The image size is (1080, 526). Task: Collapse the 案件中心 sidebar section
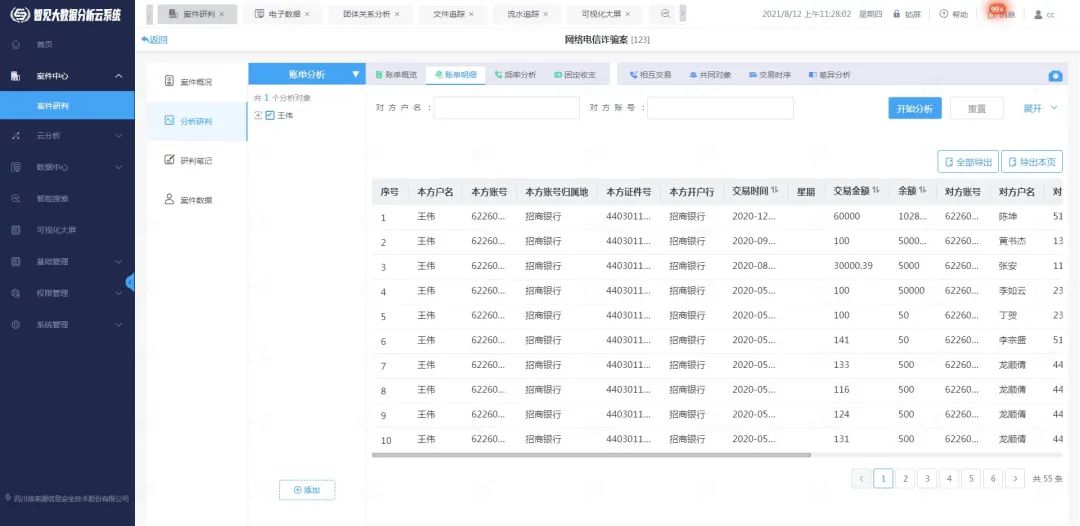click(x=118, y=76)
